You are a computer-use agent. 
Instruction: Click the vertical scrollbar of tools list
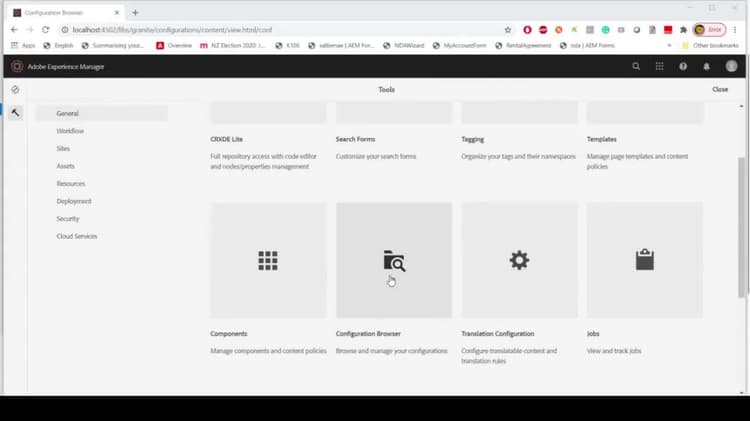coord(741,227)
